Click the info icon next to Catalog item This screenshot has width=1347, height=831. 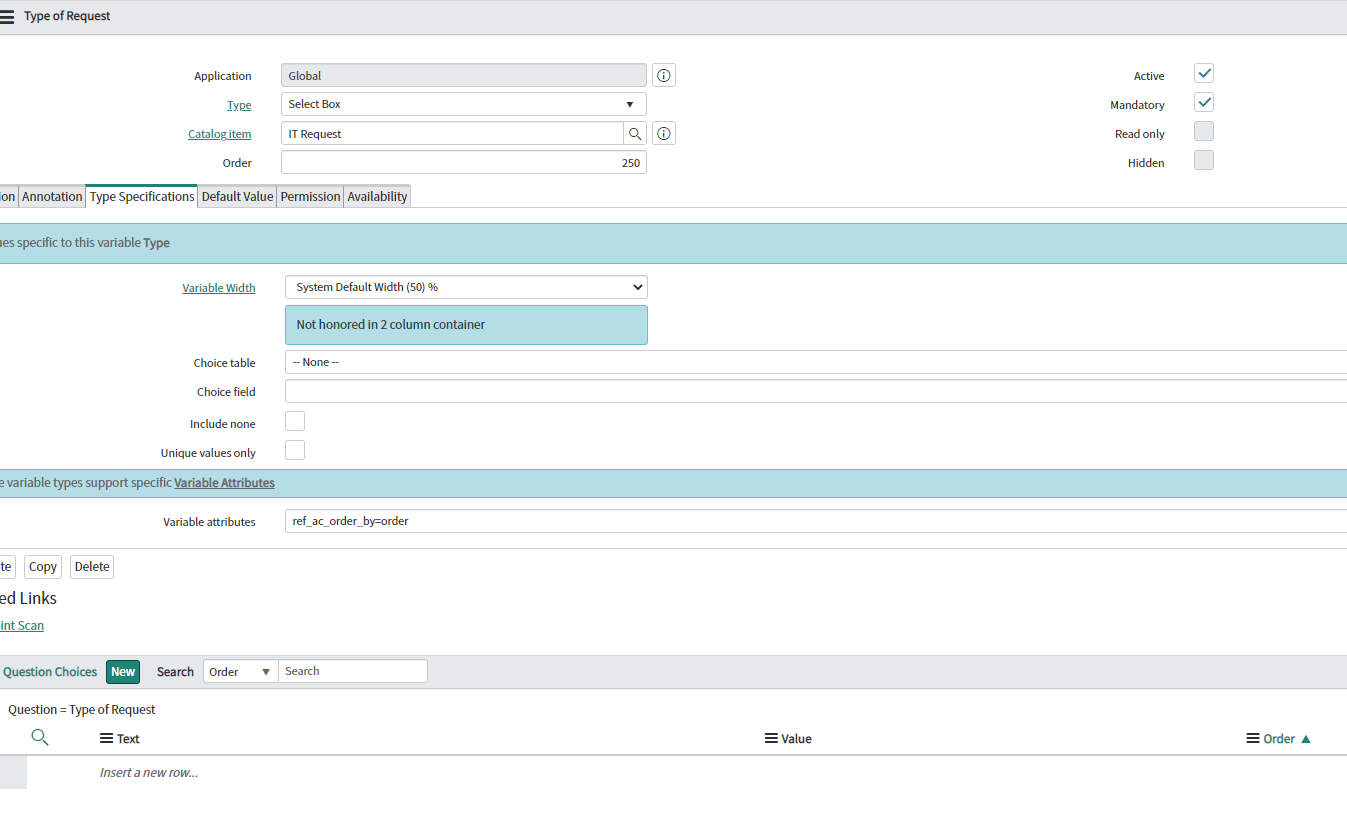(664, 133)
